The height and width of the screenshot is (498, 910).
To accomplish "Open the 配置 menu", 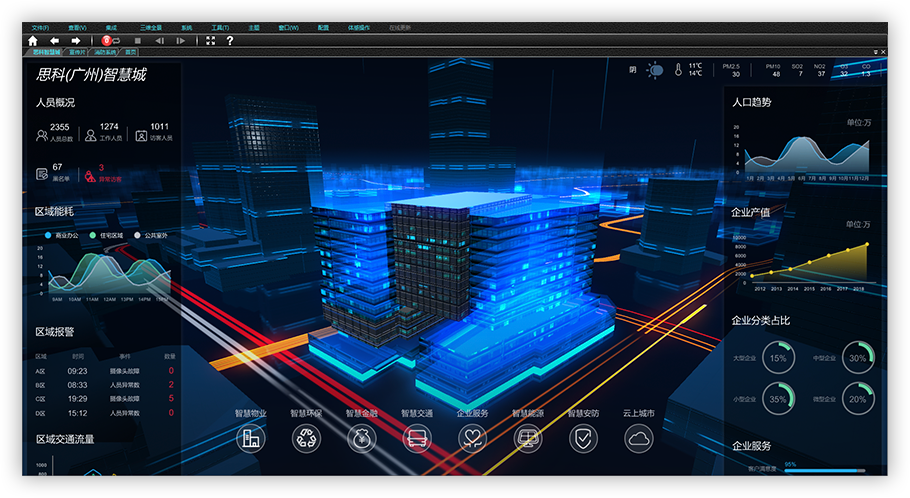I will point(323,27).
